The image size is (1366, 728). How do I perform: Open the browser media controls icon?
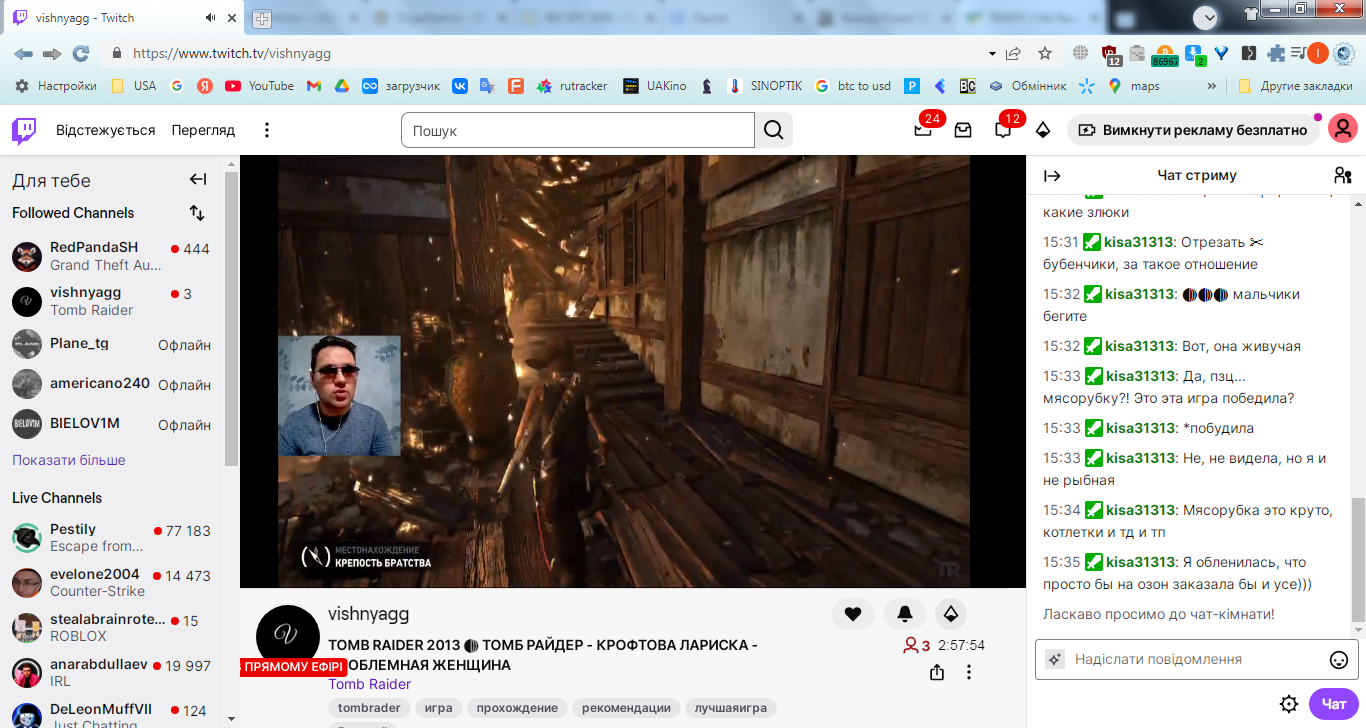point(1299,53)
